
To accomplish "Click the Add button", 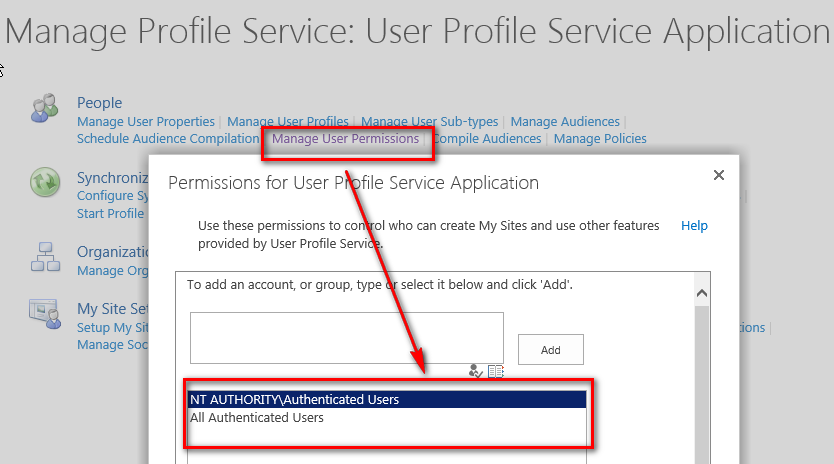I will pyautogui.click(x=551, y=350).
